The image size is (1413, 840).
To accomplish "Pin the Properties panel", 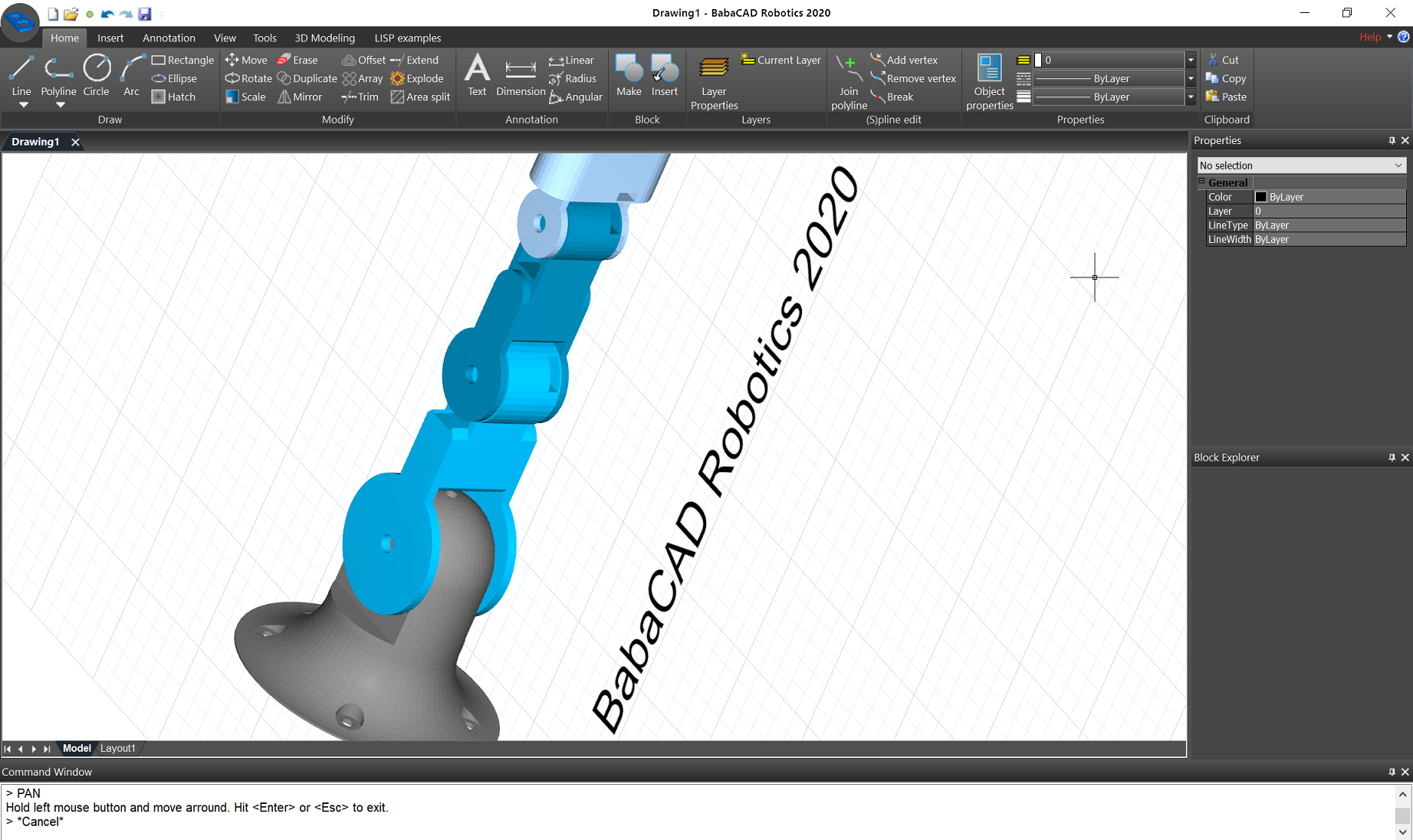I will (x=1392, y=140).
